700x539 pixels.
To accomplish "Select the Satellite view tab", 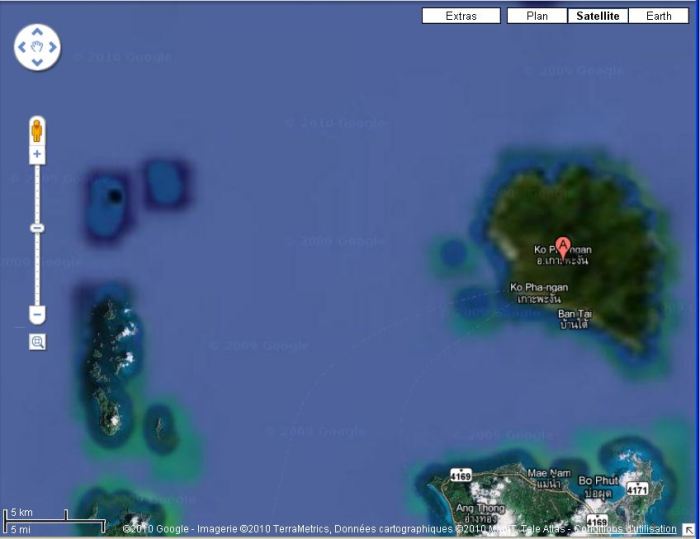I will point(598,16).
